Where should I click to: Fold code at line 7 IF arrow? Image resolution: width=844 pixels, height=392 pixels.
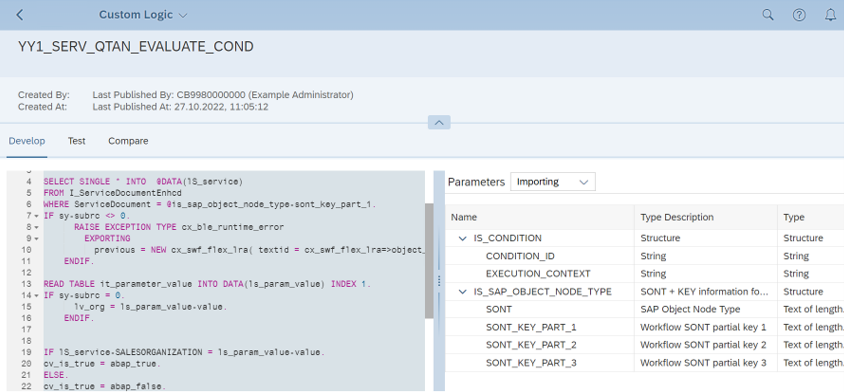[37, 216]
